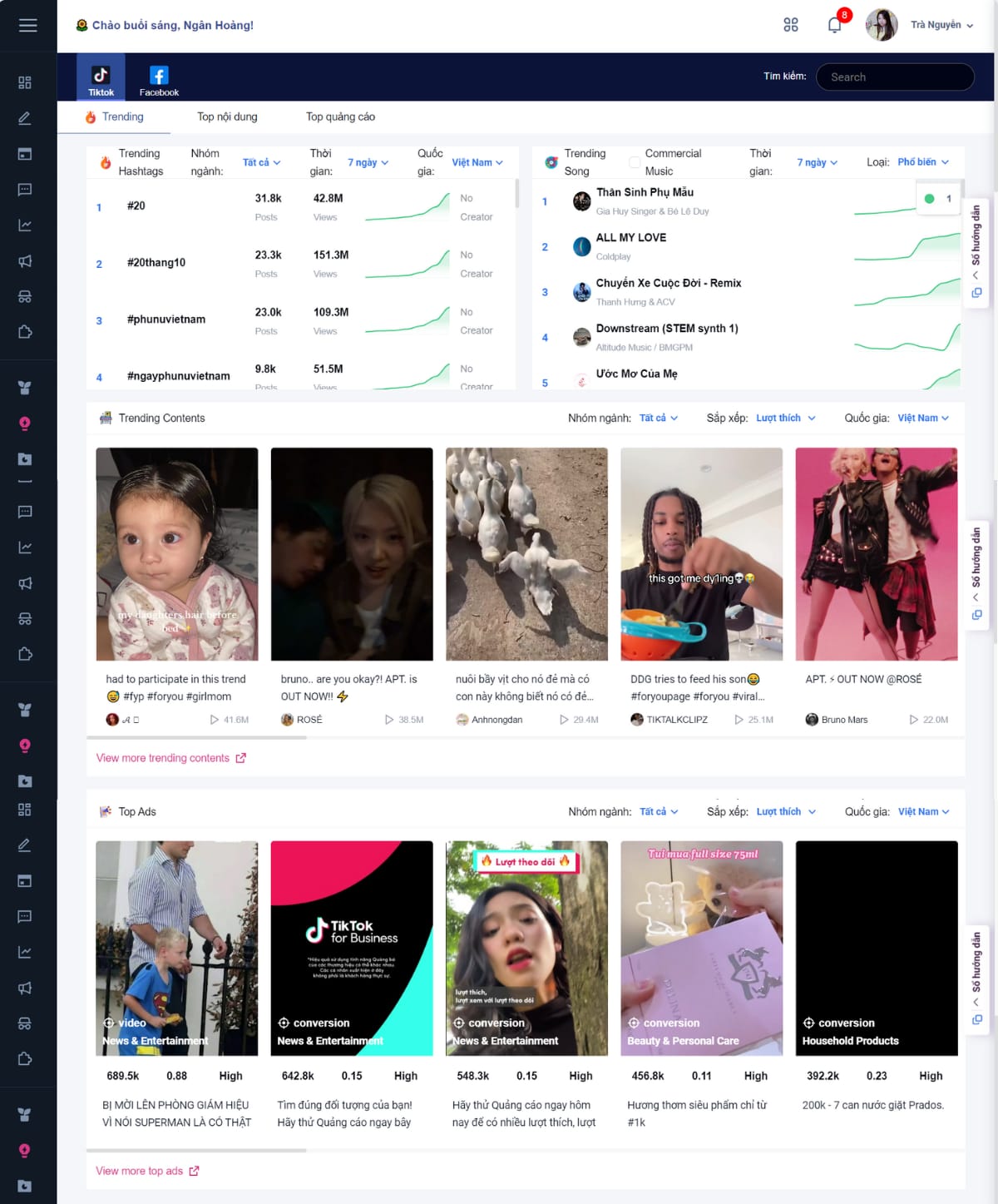Screen dimensions: 998x1204
Task: Click the Top Ads horizontal scrollbar
Action: point(196,1151)
